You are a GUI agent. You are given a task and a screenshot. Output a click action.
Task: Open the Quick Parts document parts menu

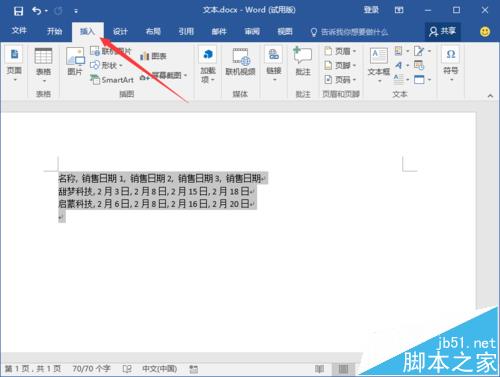tap(401, 51)
